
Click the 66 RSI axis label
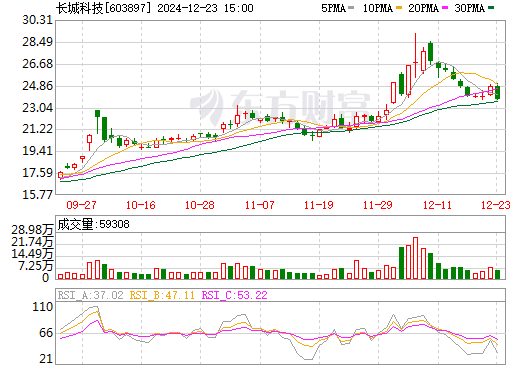coord(46,333)
